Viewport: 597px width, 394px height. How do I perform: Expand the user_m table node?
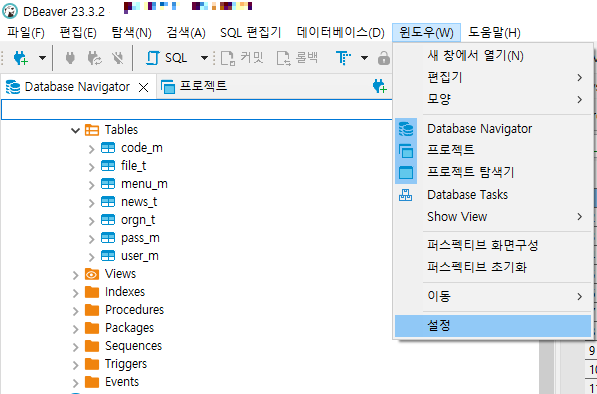click(91, 257)
